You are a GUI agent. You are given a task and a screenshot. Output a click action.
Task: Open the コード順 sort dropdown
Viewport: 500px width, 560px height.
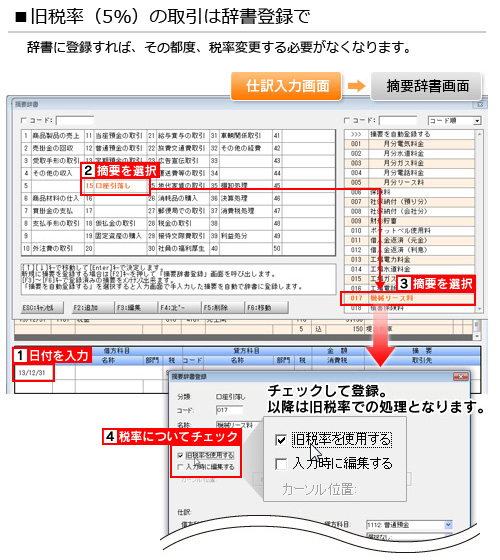[455, 121]
